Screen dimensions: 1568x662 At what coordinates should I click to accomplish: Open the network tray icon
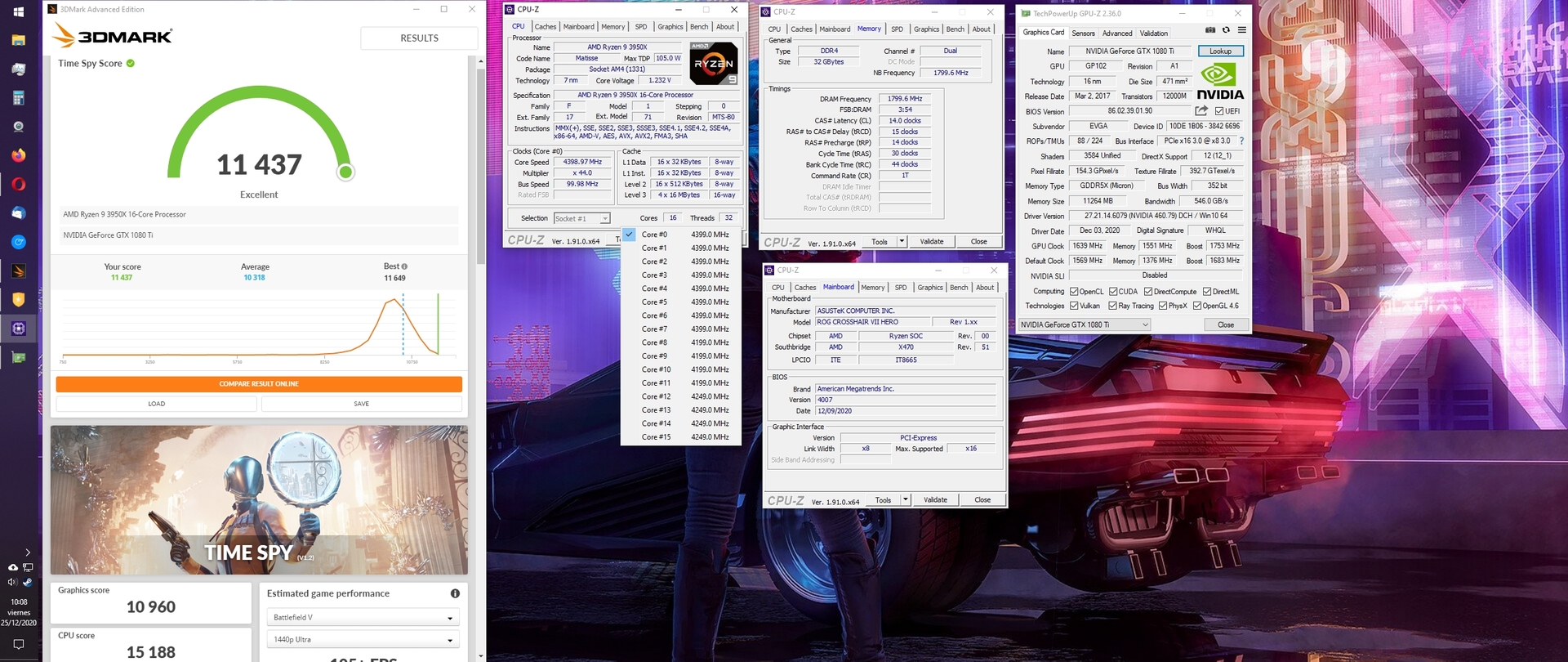[x=28, y=567]
